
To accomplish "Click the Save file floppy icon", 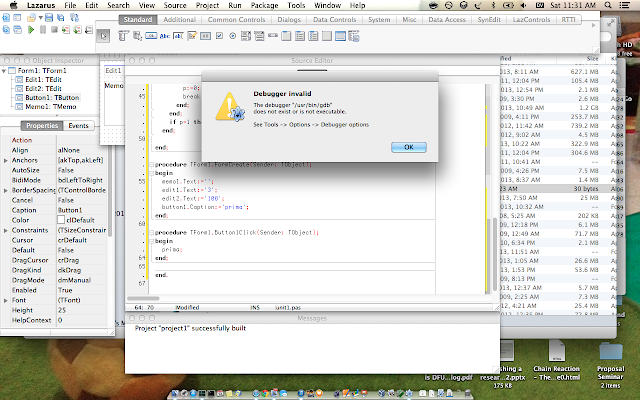I will pos(49,18).
